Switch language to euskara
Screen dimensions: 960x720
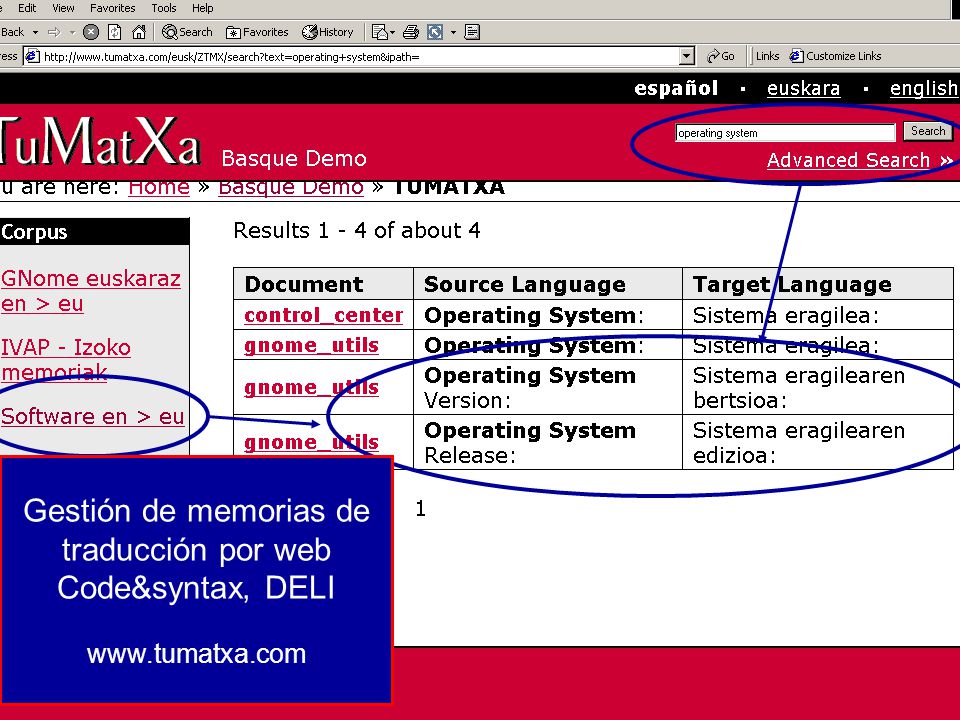click(x=803, y=88)
